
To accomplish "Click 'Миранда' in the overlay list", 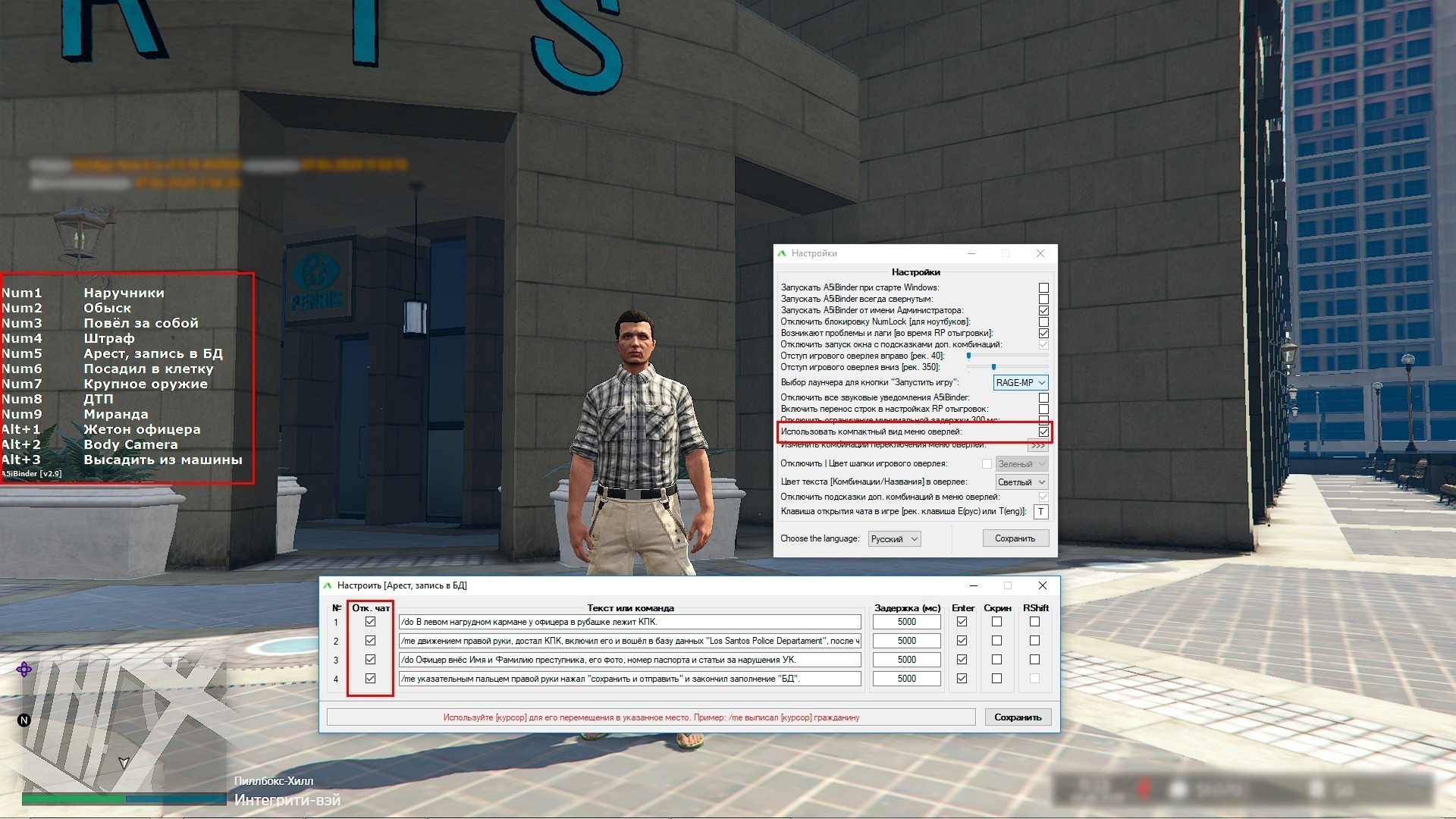I will (x=116, y=414).
